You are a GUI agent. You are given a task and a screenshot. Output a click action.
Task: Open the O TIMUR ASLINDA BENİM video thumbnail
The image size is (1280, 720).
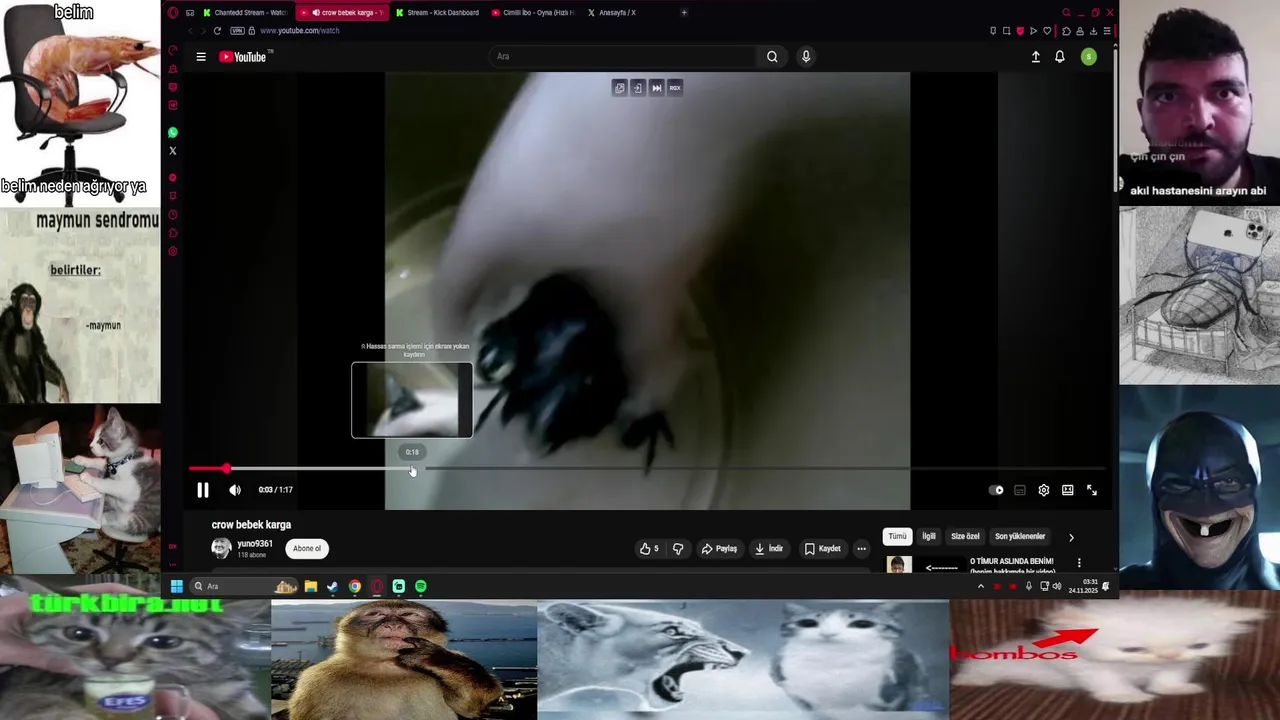[x=925, y=564]
